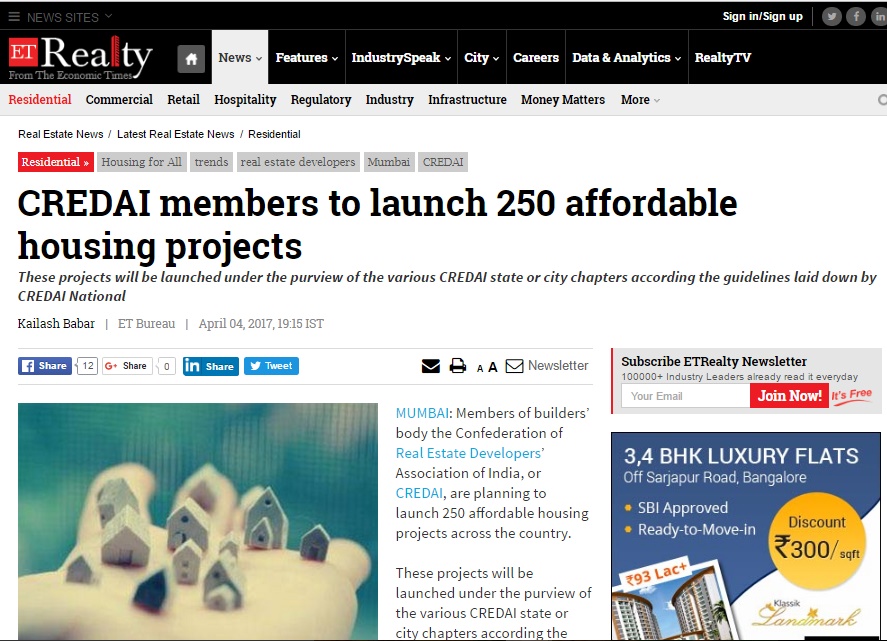Click the Your Email input field

tap(686, 395)
